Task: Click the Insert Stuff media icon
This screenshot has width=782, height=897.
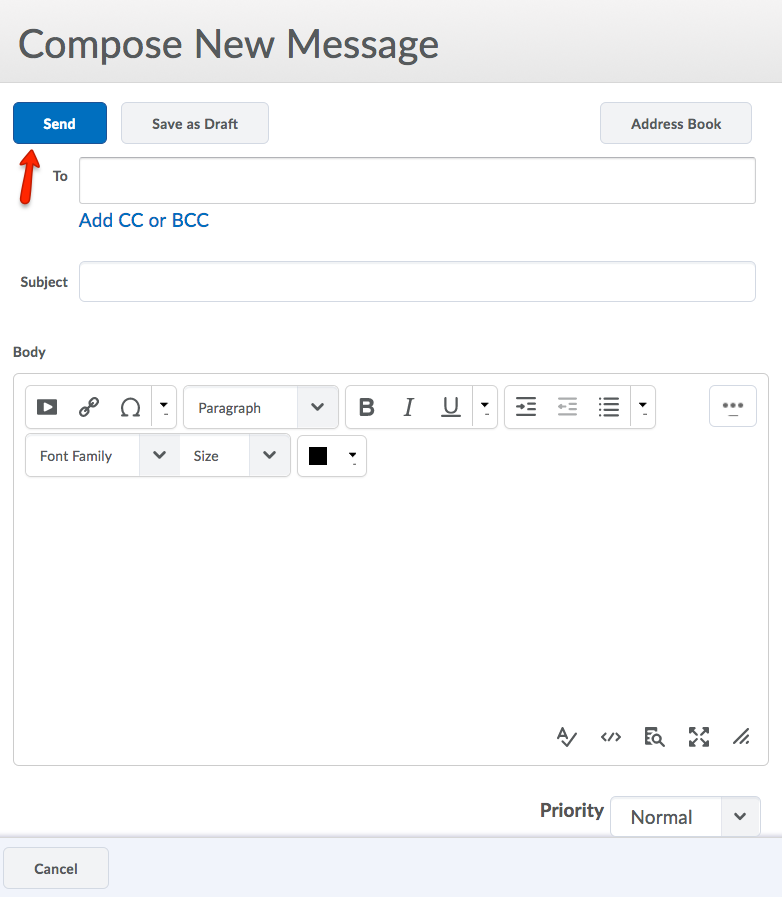Action: click(47, 407)
